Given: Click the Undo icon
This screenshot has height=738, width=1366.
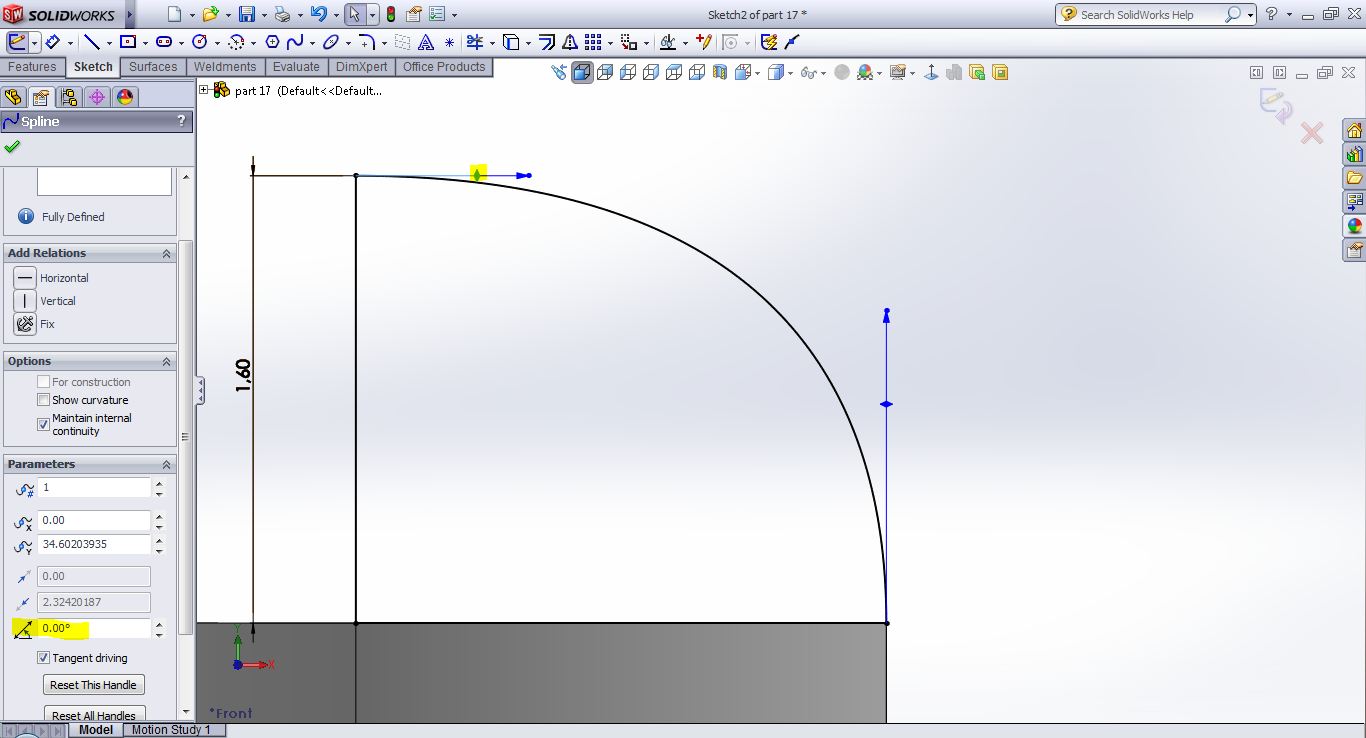Looking at the screenshot, I should point(318,14).
